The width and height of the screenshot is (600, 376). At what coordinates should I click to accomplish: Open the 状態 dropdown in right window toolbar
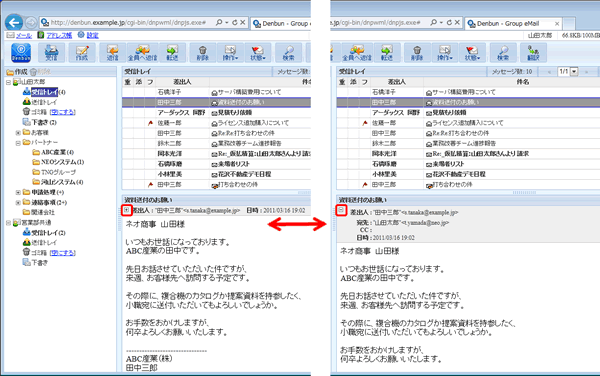point(472,52)
